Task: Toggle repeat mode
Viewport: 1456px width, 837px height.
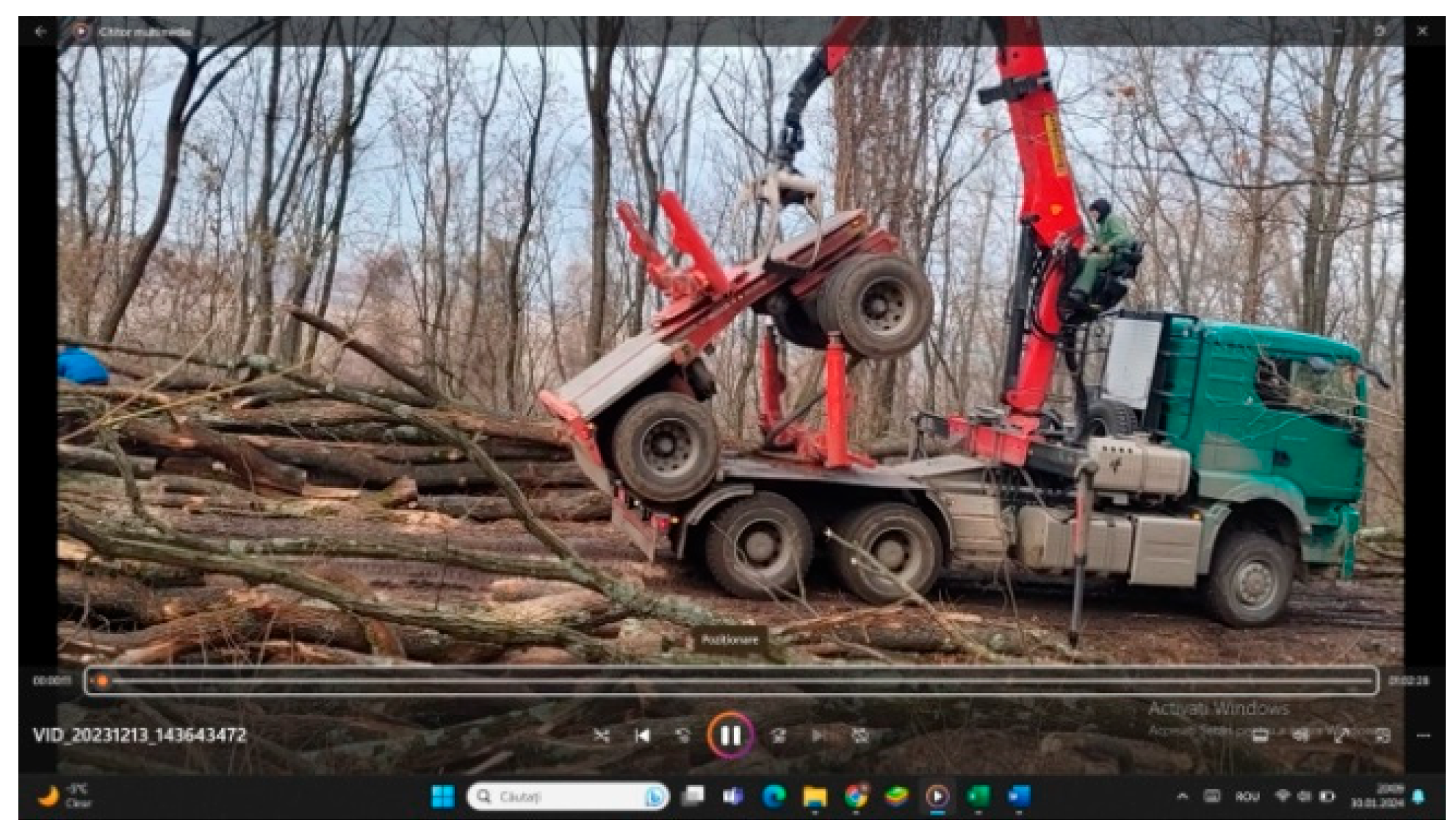Action: [x=859, y=736]
